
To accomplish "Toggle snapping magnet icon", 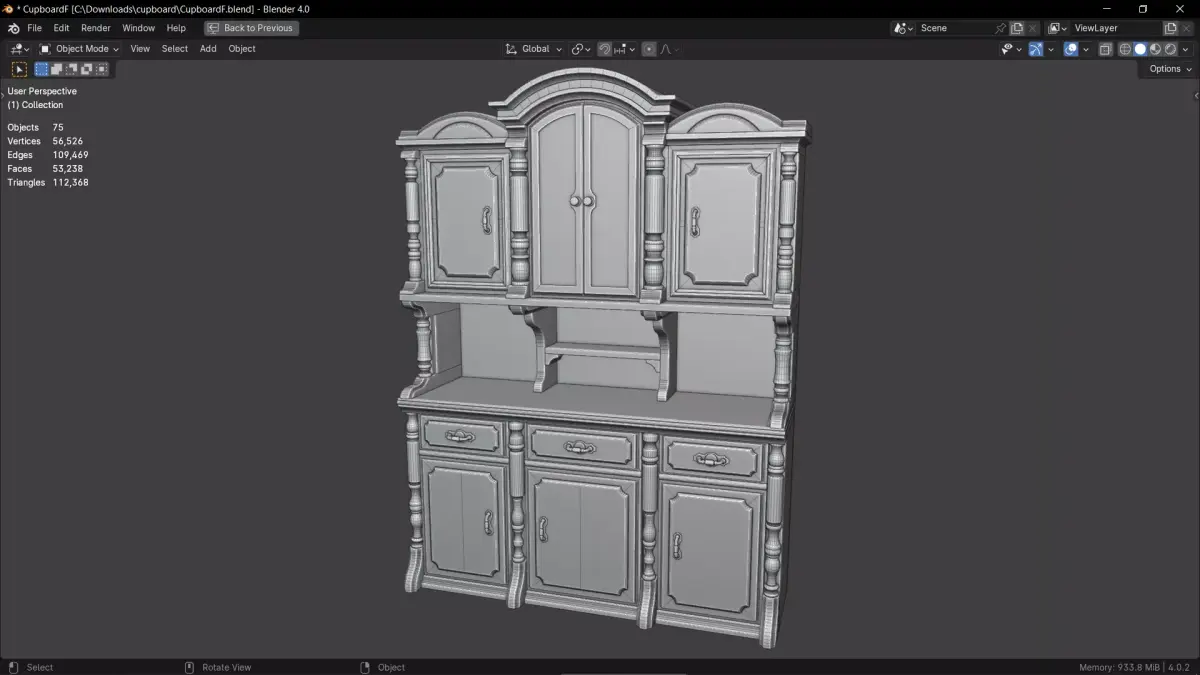I will pos(605,48).
